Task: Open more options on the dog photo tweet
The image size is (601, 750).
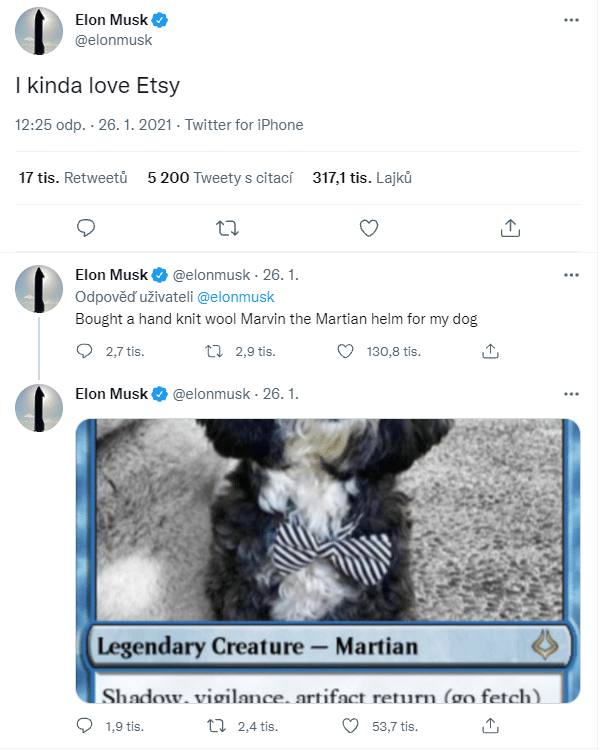Action: point(571,394)
